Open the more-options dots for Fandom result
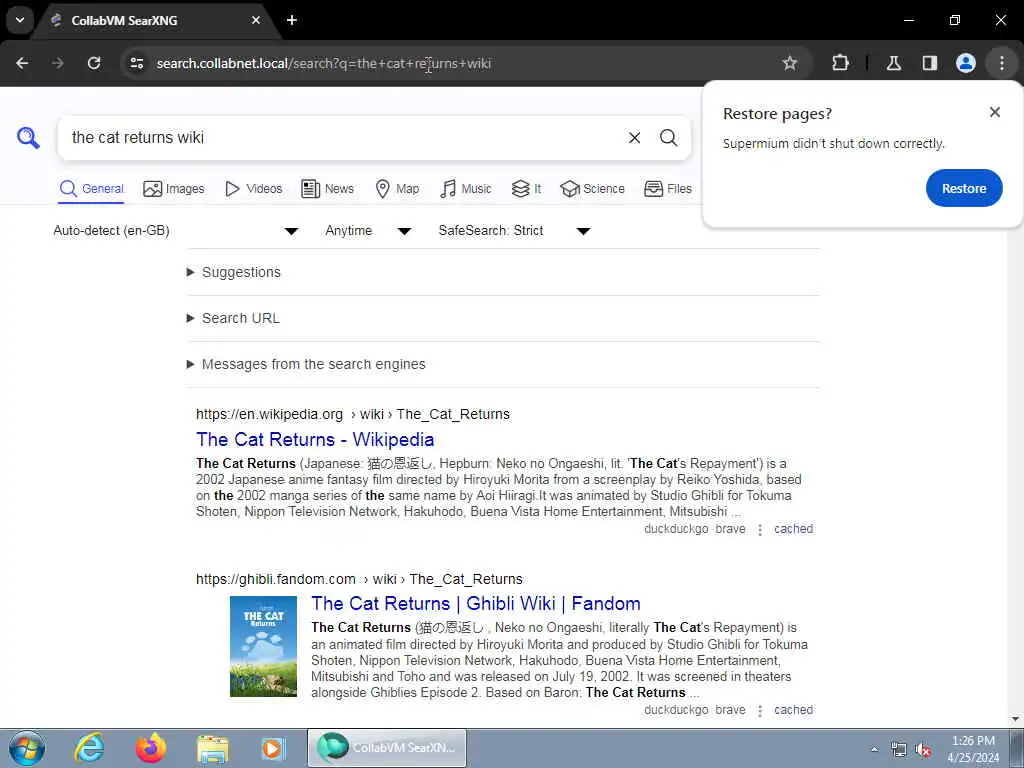 (760, 711)
